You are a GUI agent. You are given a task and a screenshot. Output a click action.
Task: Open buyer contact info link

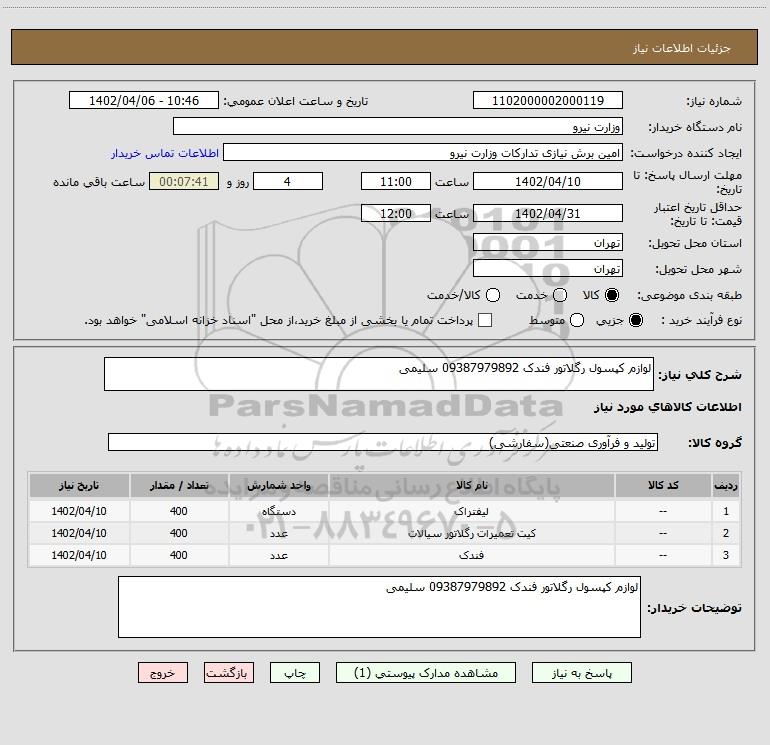tap(165, 153)
